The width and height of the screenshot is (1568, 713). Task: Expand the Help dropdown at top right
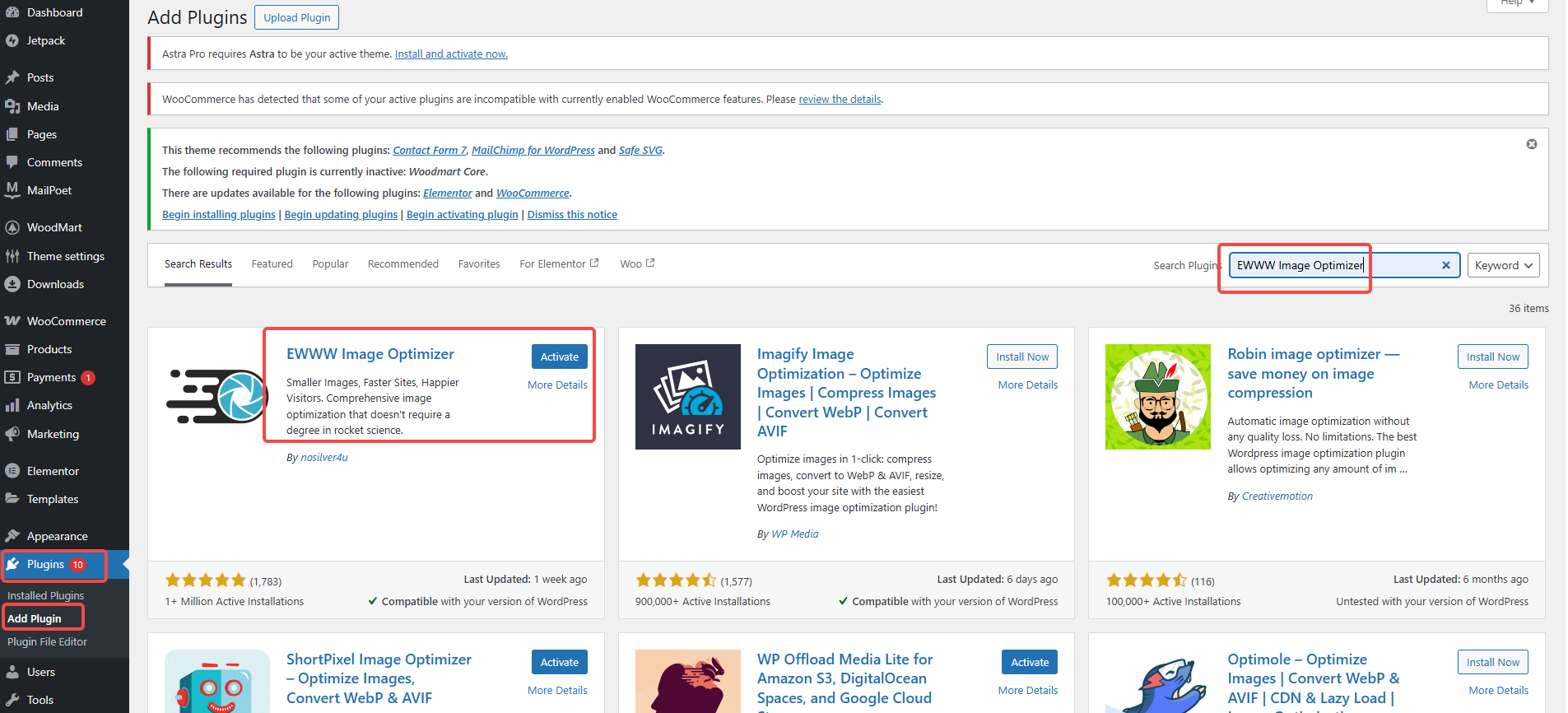[1517, 2]
